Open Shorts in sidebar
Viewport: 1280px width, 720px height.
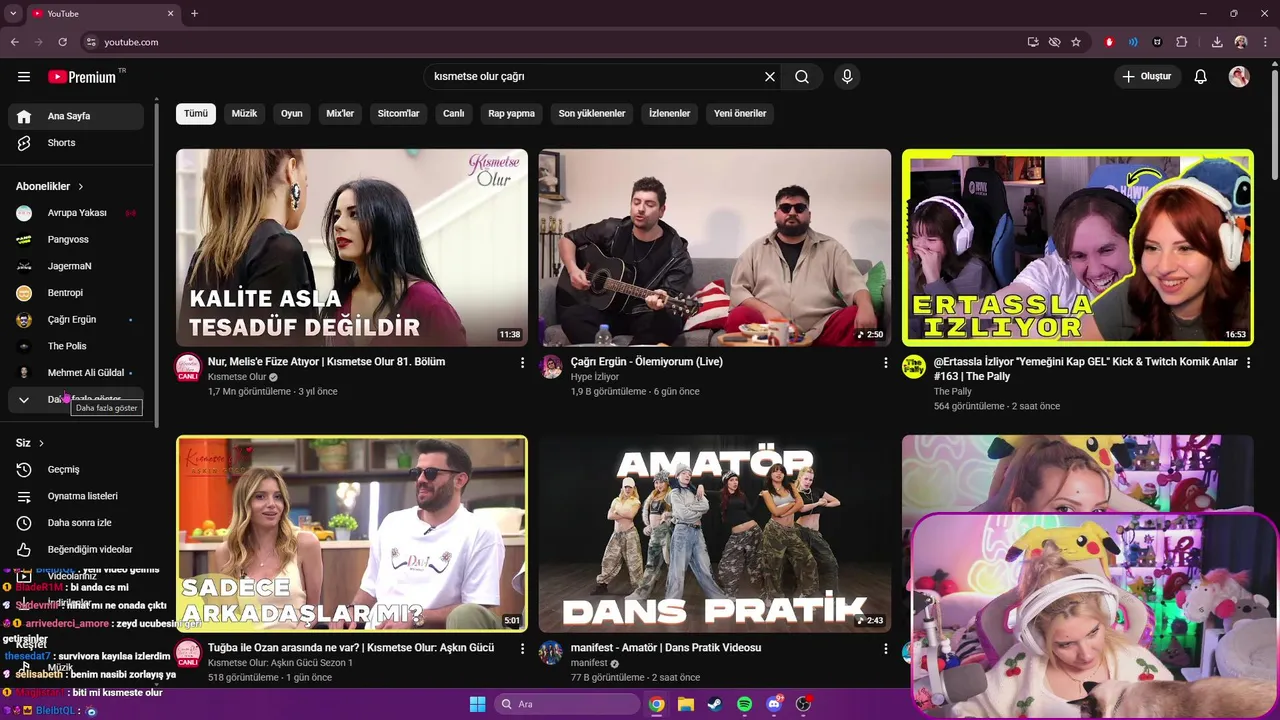76,143
